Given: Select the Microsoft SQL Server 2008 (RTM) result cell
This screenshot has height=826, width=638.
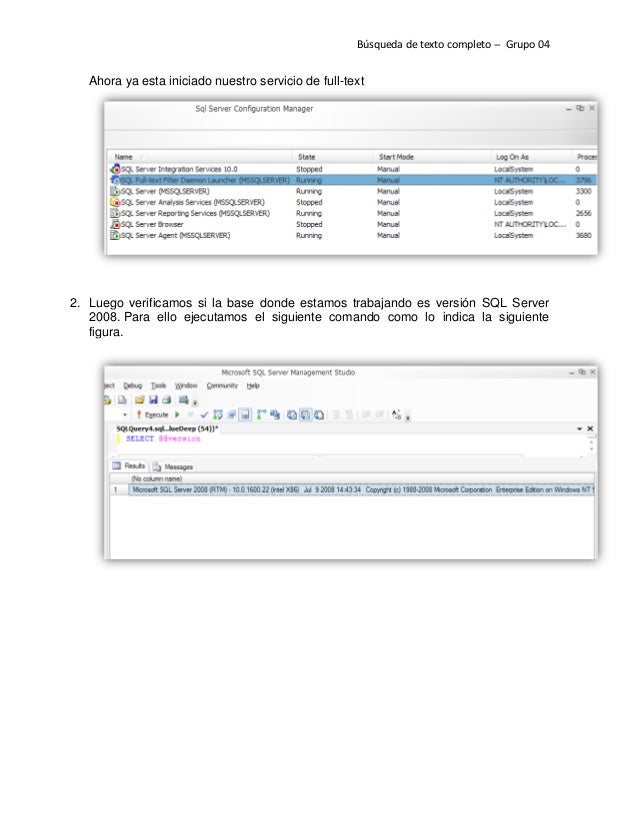Looking at the screenshot, I should pyautogui.click(x=362, y=490).
